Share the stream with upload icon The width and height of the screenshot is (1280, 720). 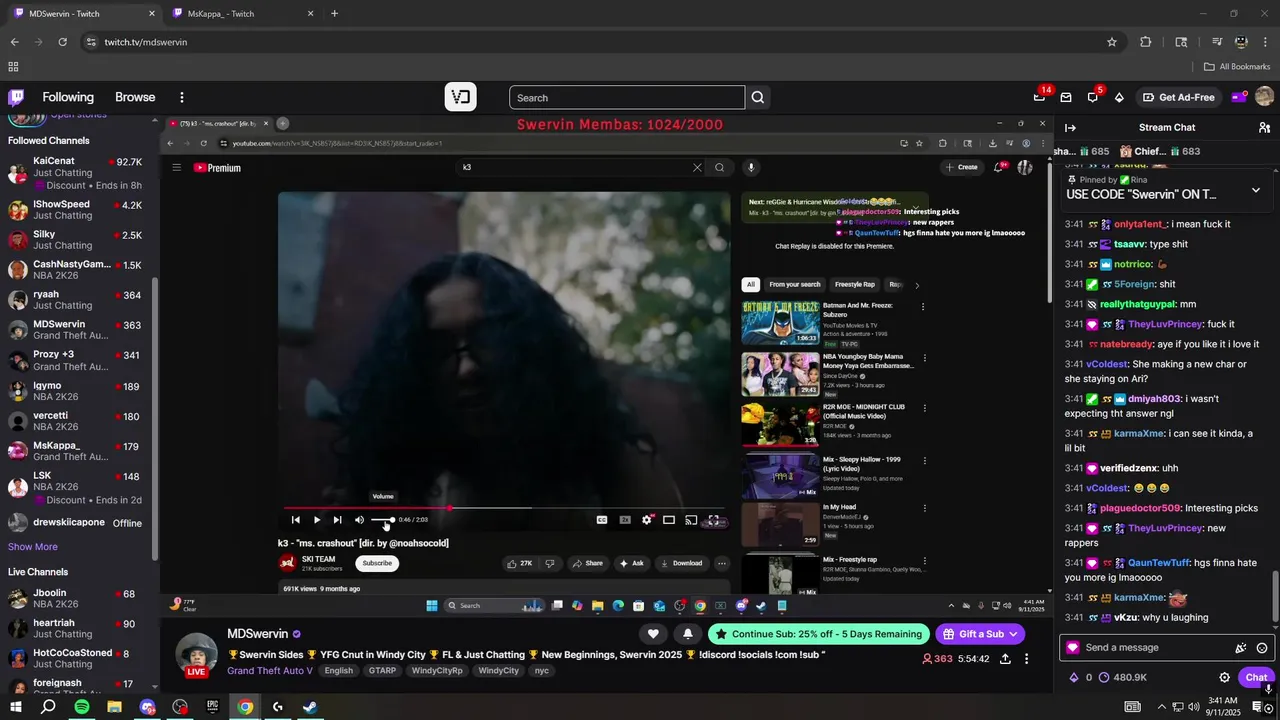[1005, 659]
